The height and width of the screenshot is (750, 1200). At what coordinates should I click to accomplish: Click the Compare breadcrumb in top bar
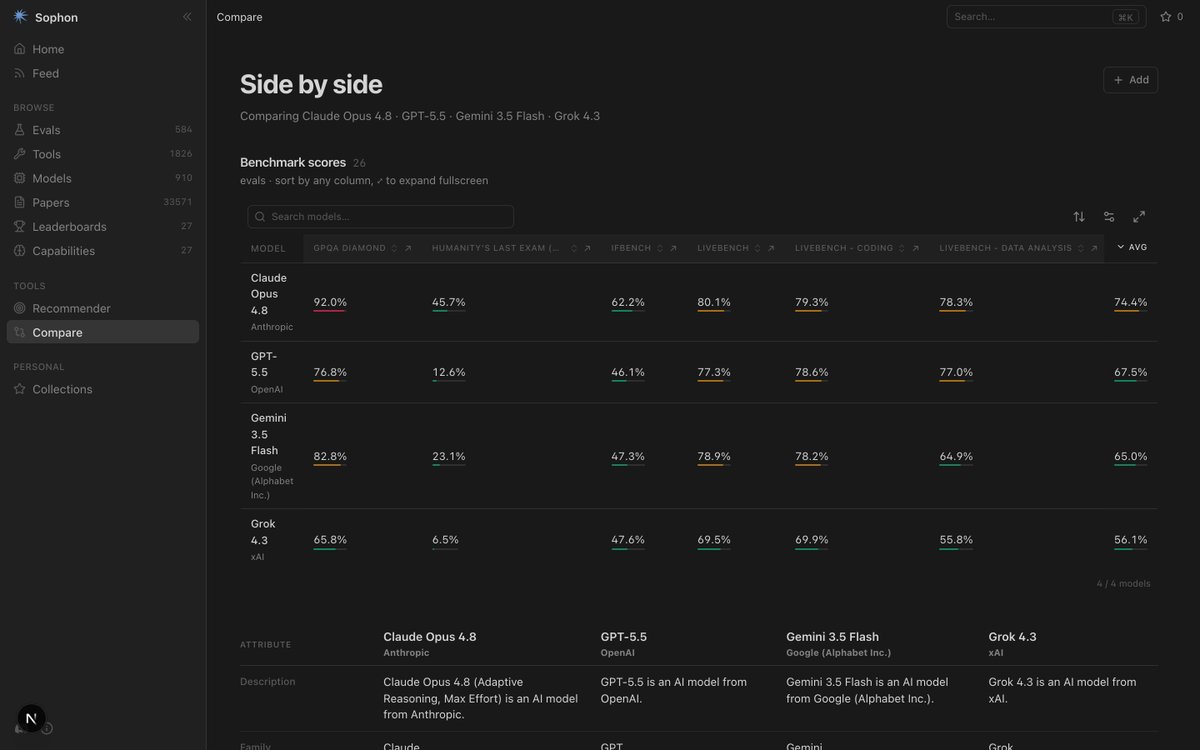coord(239,17)
